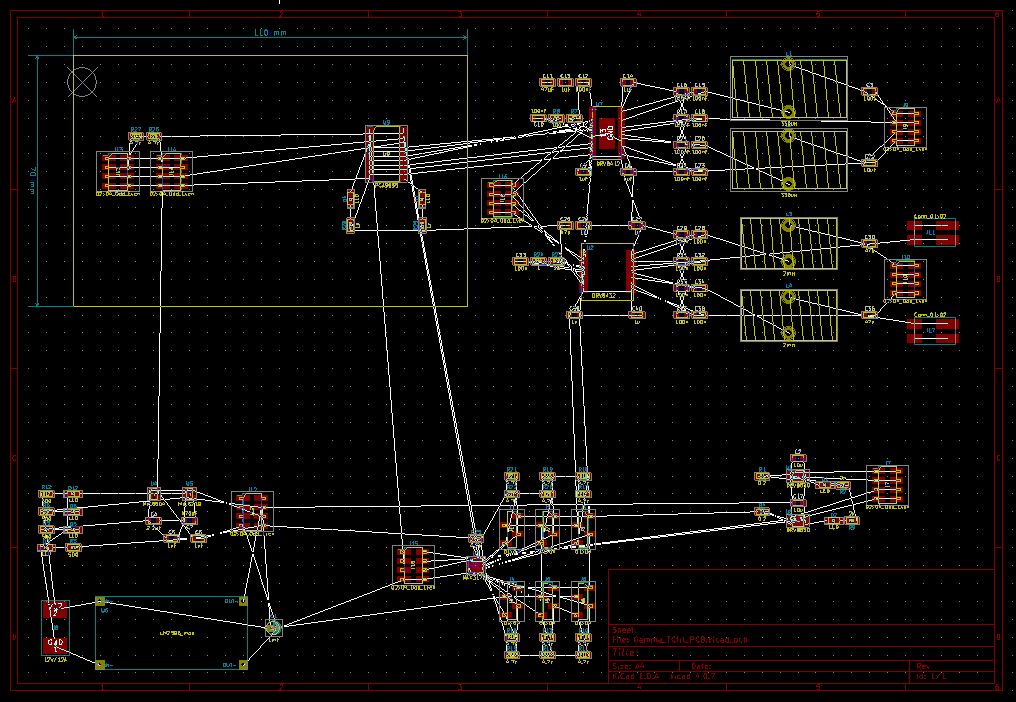Click the LM2596 module IN+ corner pad

click(100, 602)
